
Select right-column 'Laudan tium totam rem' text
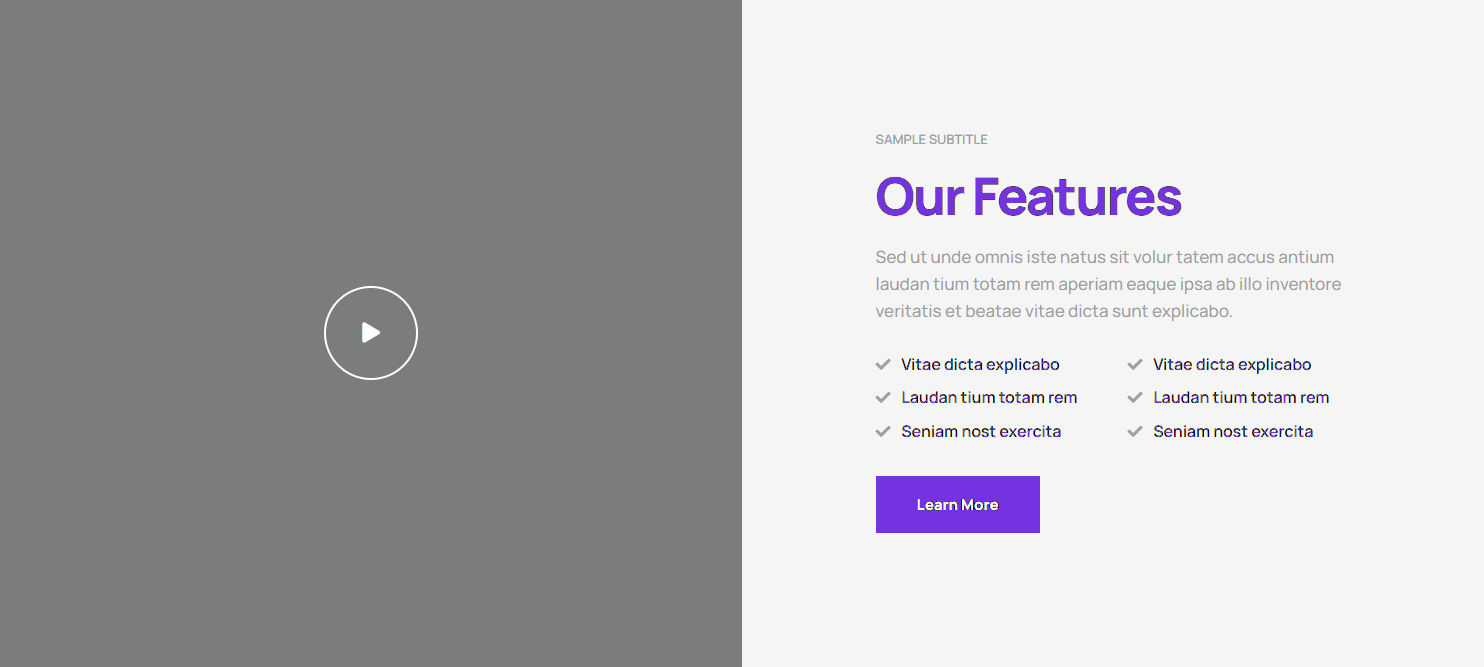[1241, 398]
